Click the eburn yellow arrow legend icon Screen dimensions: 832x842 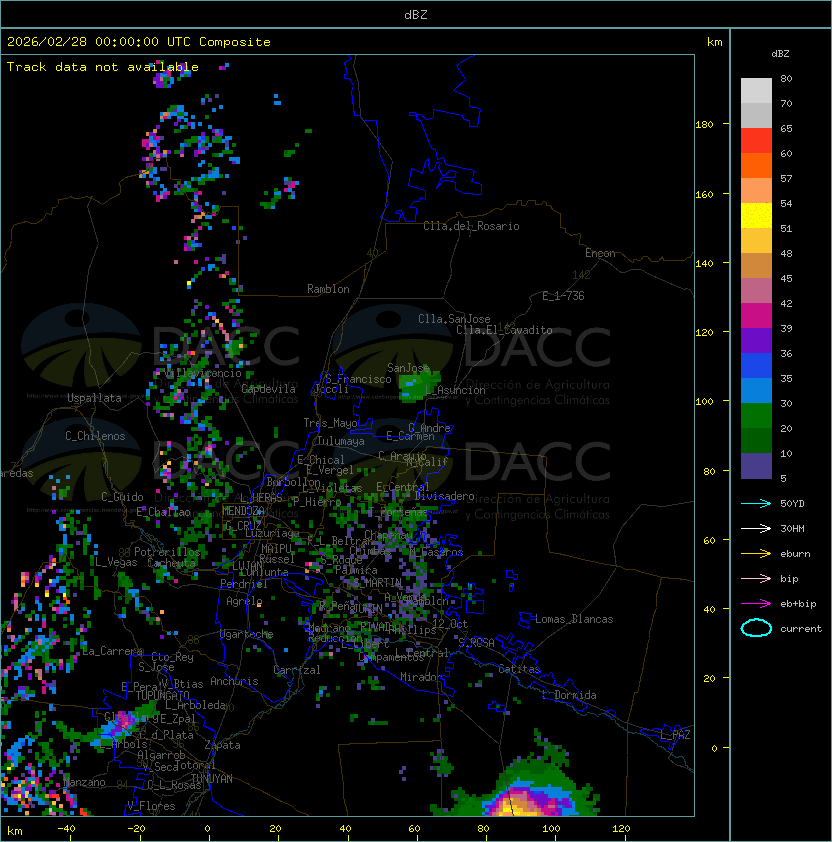pyautogui.click(x=756, y=554)
